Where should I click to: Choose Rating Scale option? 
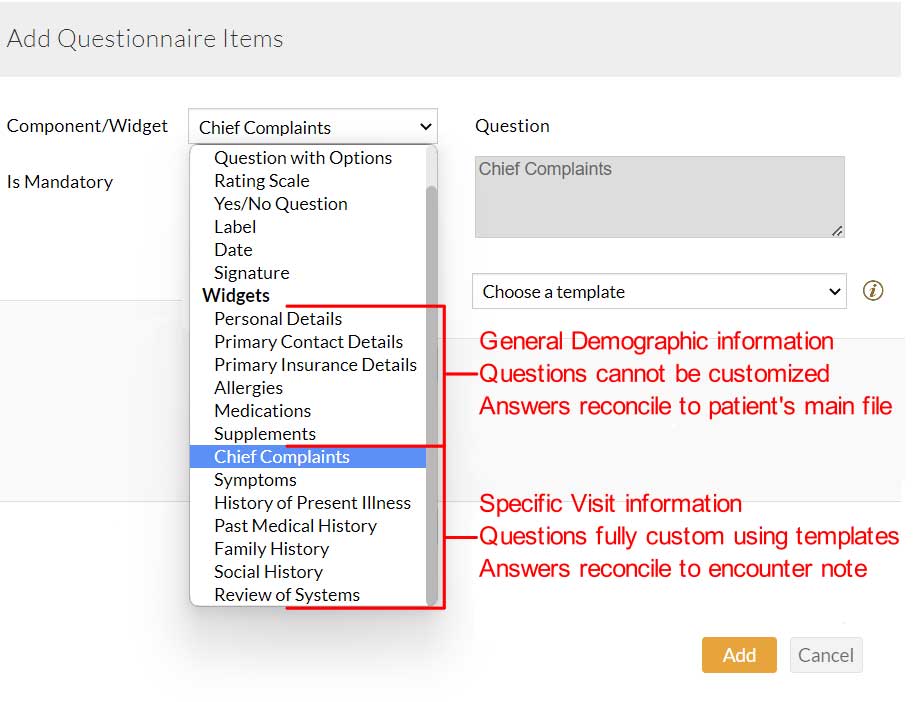tap(261, 181)
